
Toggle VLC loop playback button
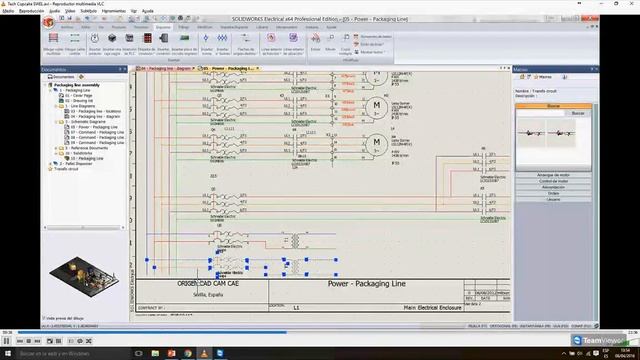80,341
